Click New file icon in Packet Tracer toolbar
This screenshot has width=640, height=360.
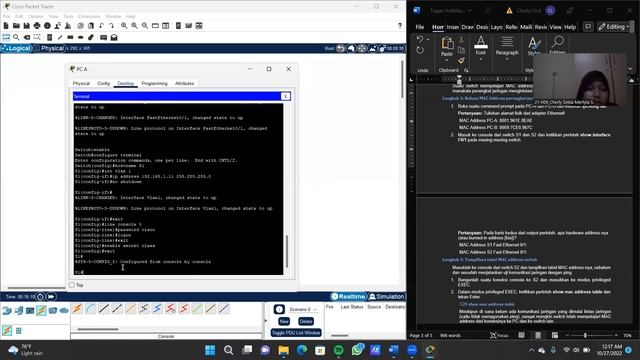click(x=6, y=26)
